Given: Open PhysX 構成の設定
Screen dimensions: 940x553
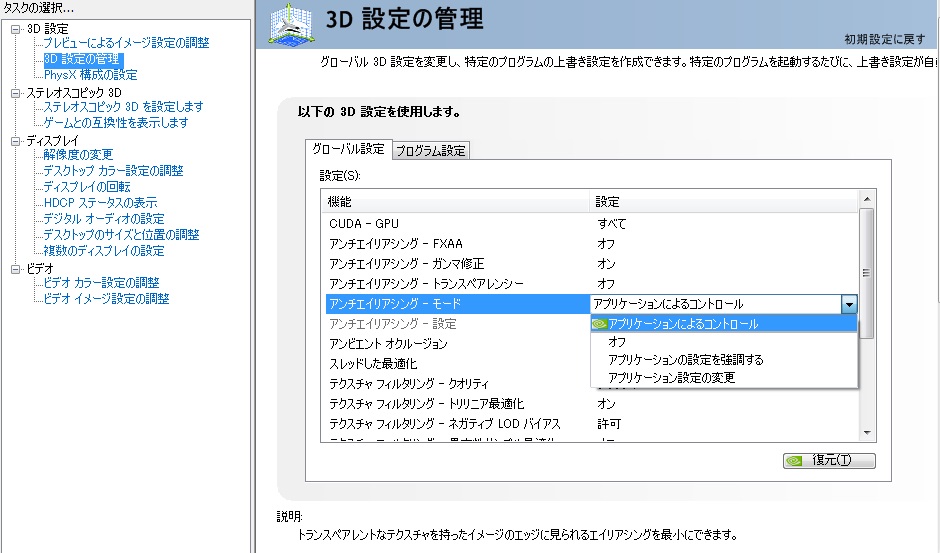Looking at the screenshot, I should (91, 75).
